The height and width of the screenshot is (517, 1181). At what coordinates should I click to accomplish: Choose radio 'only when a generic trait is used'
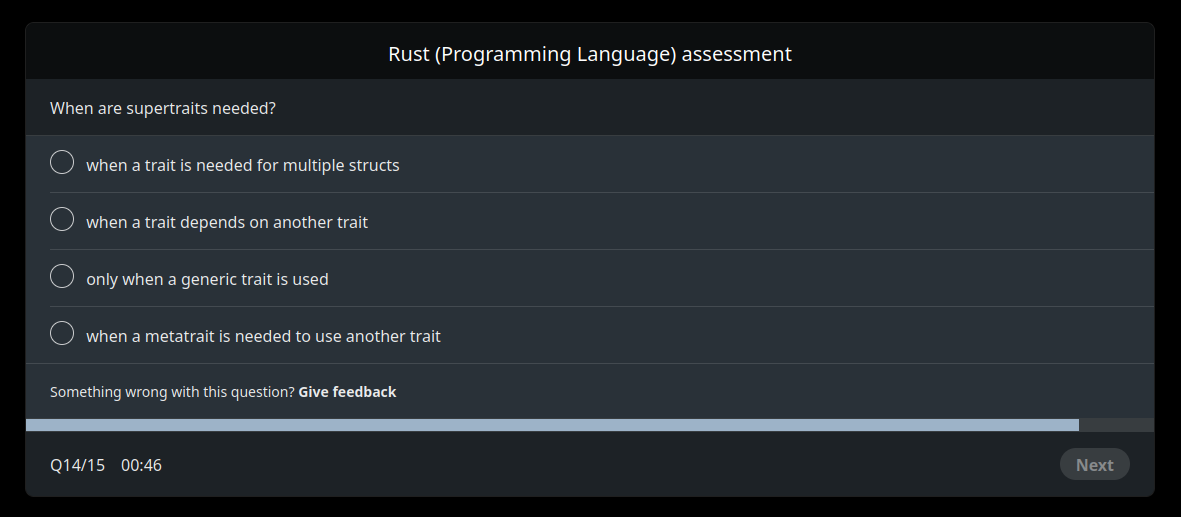click(62, 277)
